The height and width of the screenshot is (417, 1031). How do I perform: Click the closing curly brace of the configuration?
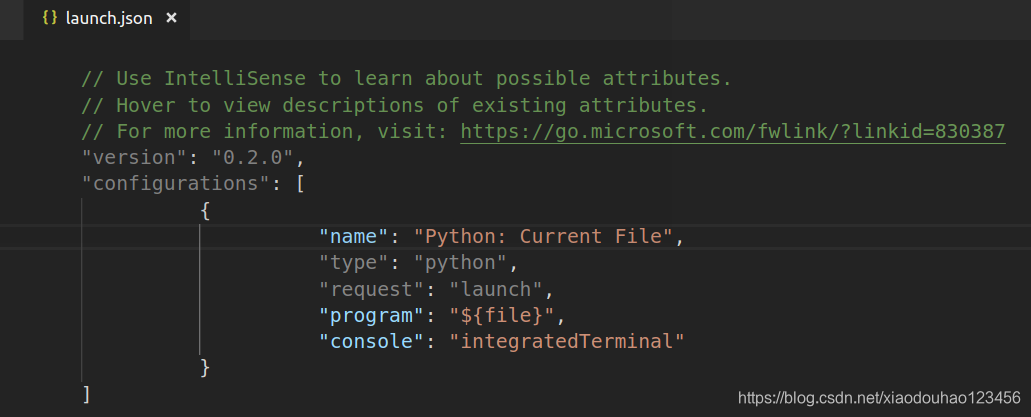click(206, 368)
